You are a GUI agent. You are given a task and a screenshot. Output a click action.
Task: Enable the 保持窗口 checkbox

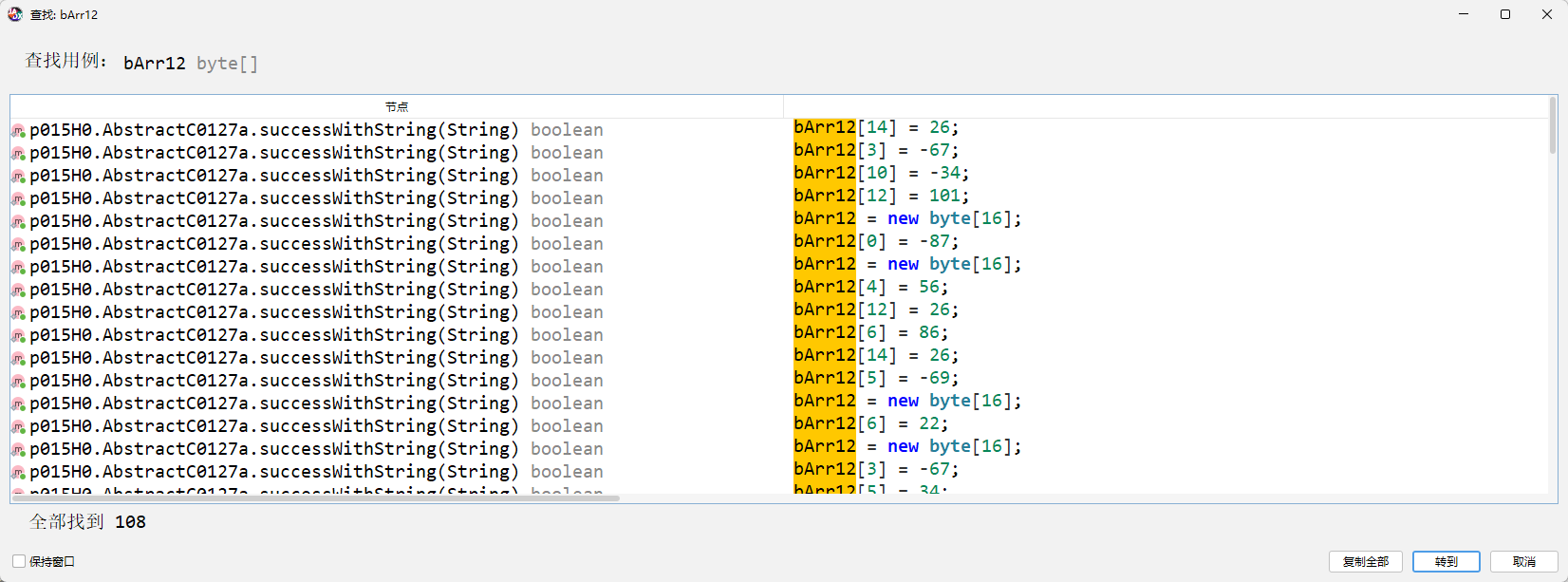[19, 561]
